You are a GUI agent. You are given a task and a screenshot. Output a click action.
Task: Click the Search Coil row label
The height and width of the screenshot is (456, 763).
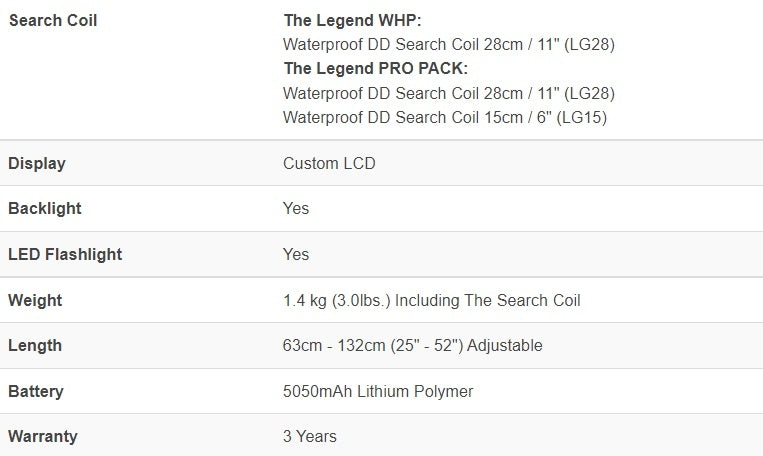click(x=53, y=20)
